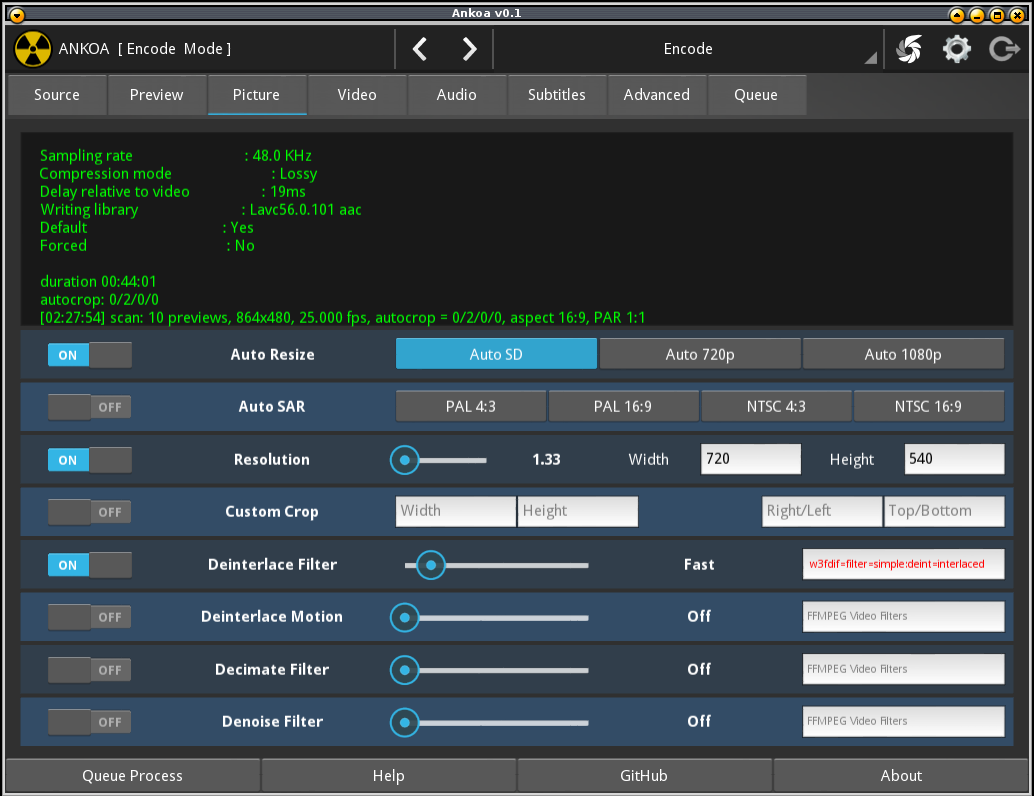Click Denoise Filter FFMPEG Video Filters field

pyautogui.click(x=903, y=721)
